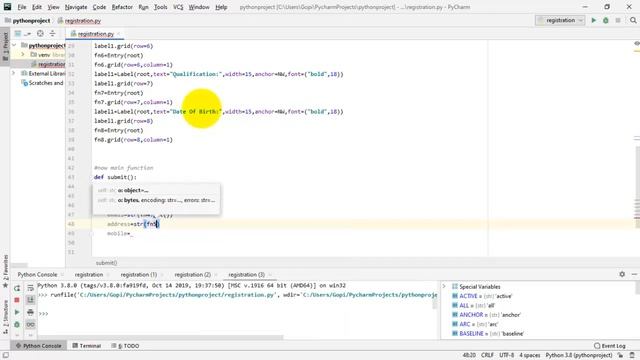The height and width of the screenshot is (360, 640).
Task: Click the 4 spaces indent status entry
Action: click(529, 356)
